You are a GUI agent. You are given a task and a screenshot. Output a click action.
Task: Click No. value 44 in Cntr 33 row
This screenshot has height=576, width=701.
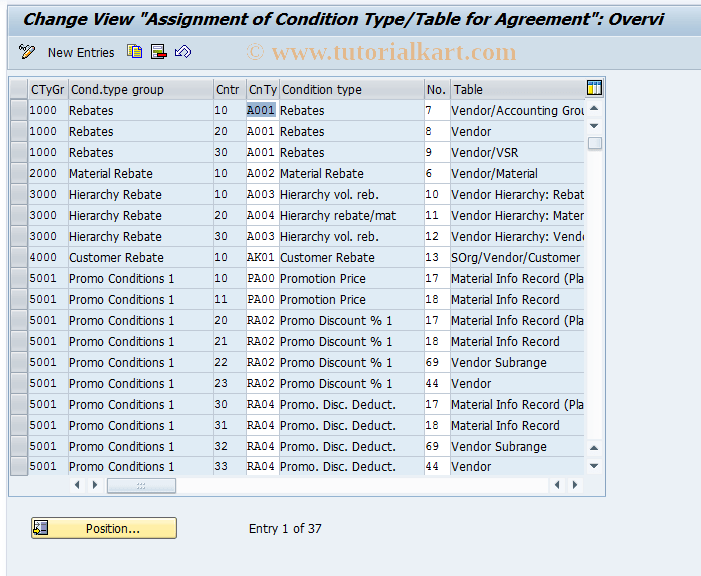[437, 466]
